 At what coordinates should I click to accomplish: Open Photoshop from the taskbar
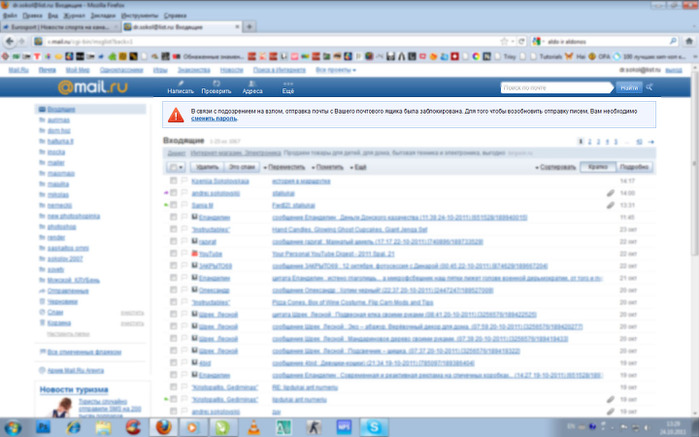pos(43,427)
